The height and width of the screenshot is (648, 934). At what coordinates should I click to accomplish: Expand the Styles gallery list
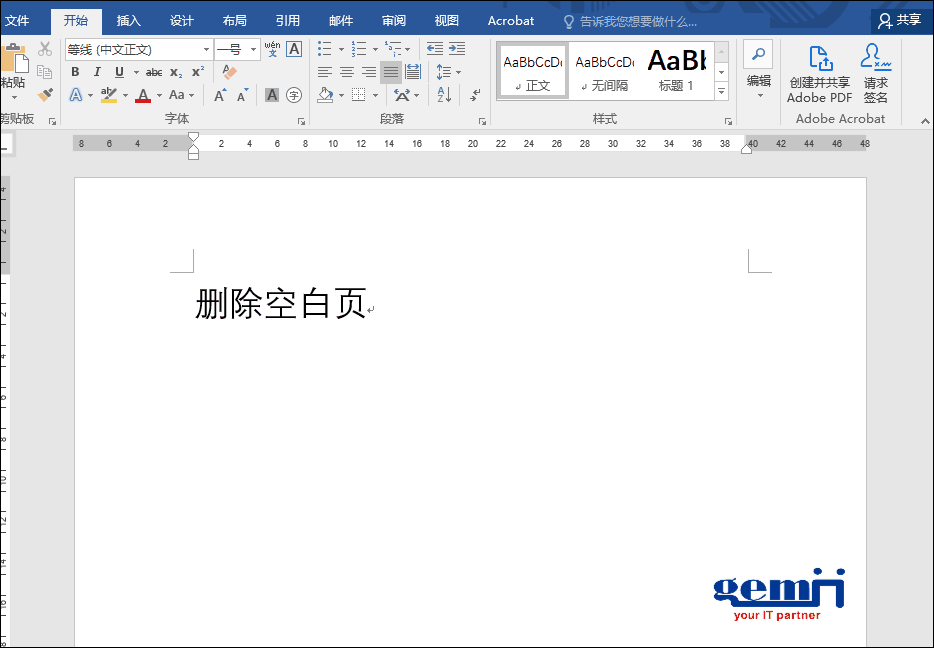[x=721, y=91]
